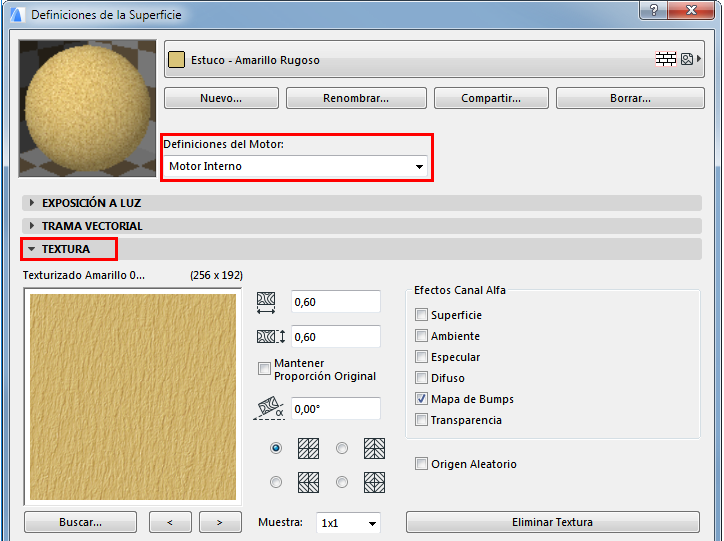Screen dimensions: 724x541
Task: Click the sphere material preview
Action: coord(87,108)
